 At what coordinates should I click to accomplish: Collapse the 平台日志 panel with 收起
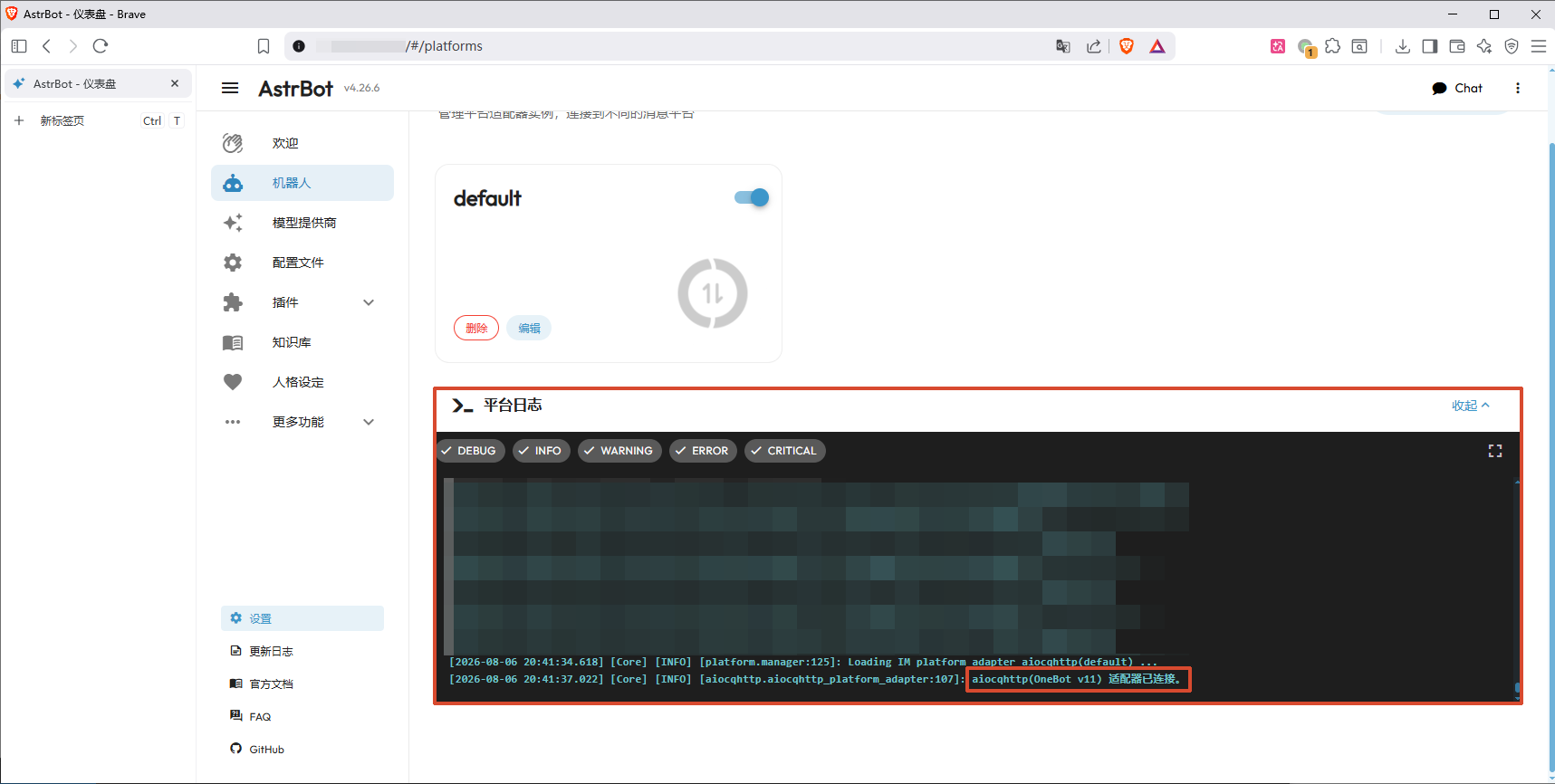click(1470, 406)
